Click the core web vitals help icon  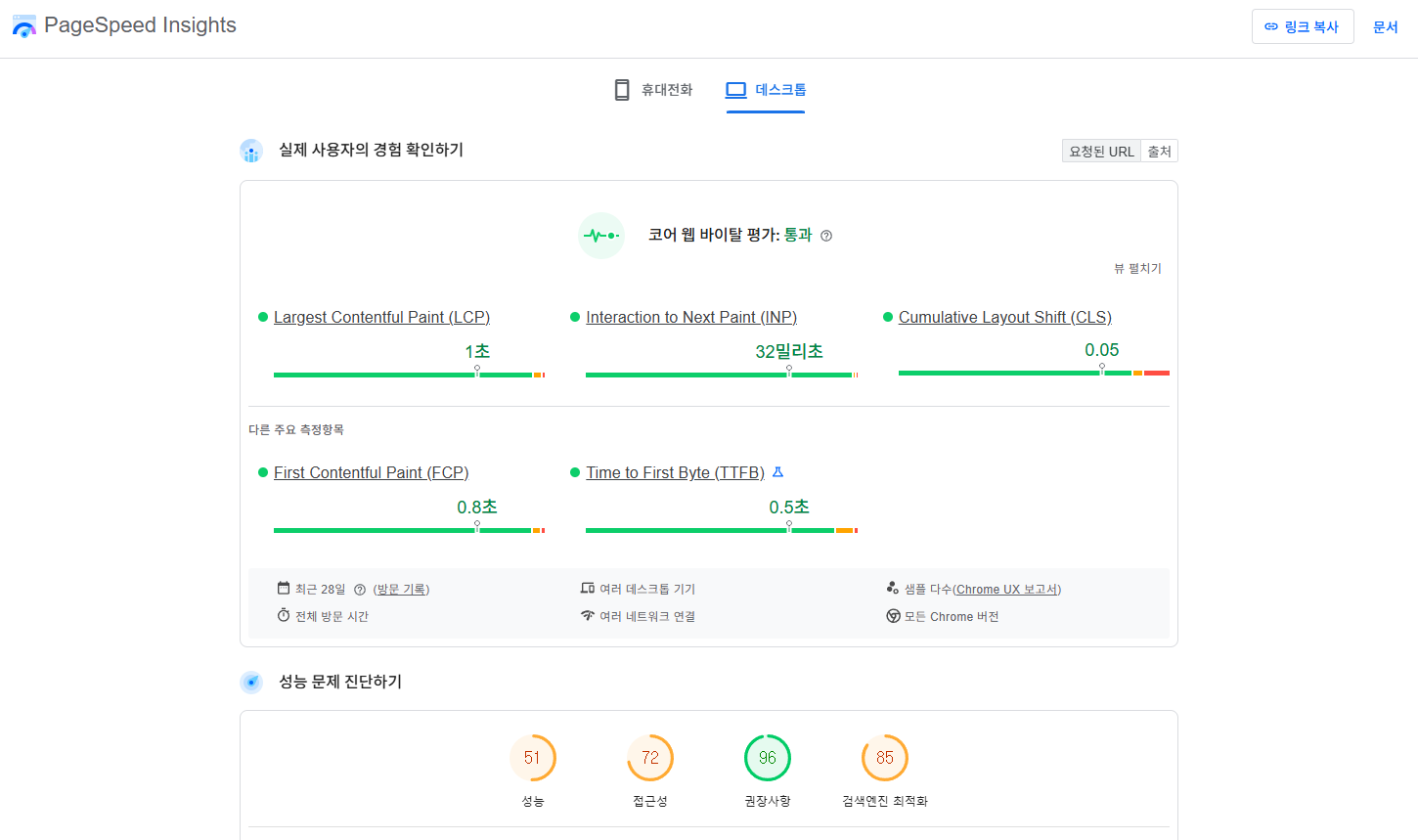coord(826,236)
